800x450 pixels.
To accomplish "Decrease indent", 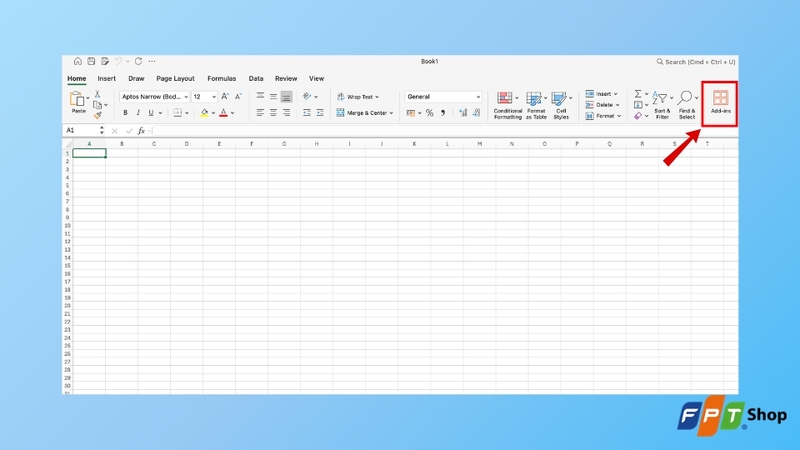I will click(x=307, y=113).
